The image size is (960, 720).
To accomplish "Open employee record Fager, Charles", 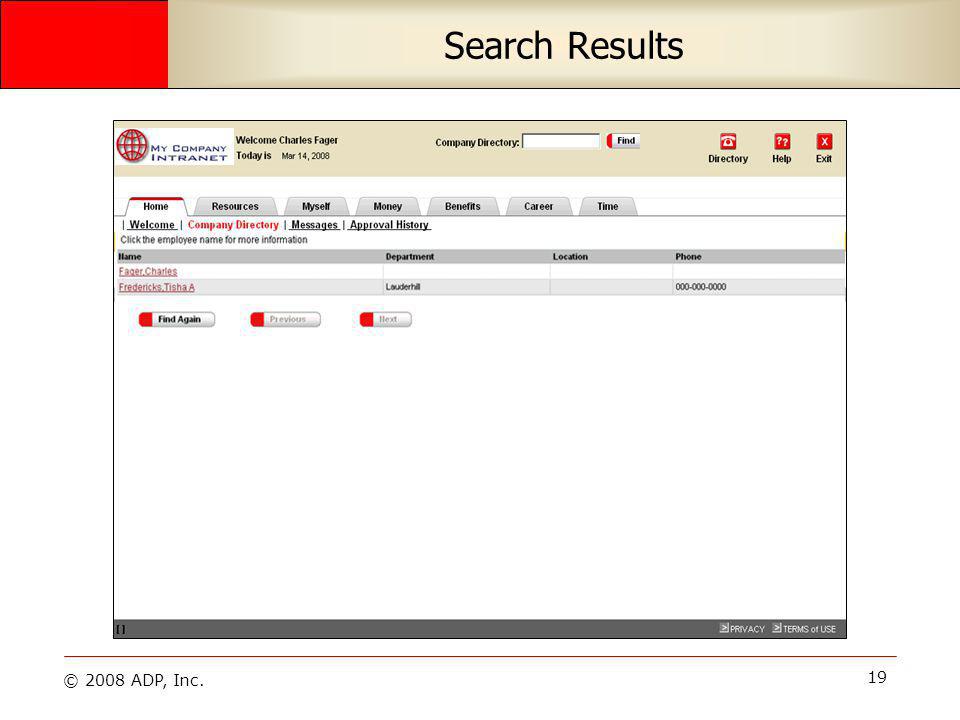I will [148, 271].
